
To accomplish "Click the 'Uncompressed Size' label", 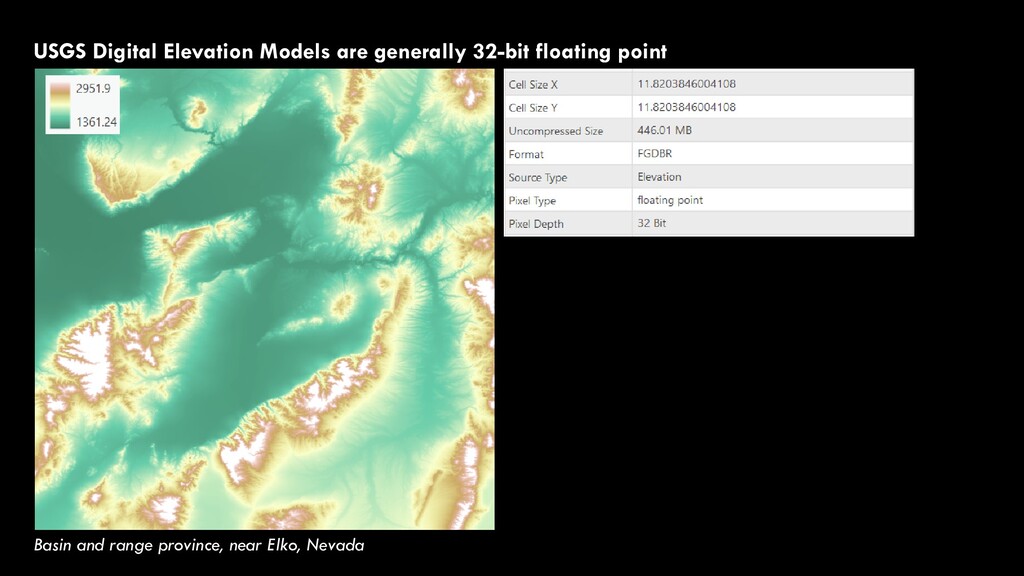I will pos(556,131).
